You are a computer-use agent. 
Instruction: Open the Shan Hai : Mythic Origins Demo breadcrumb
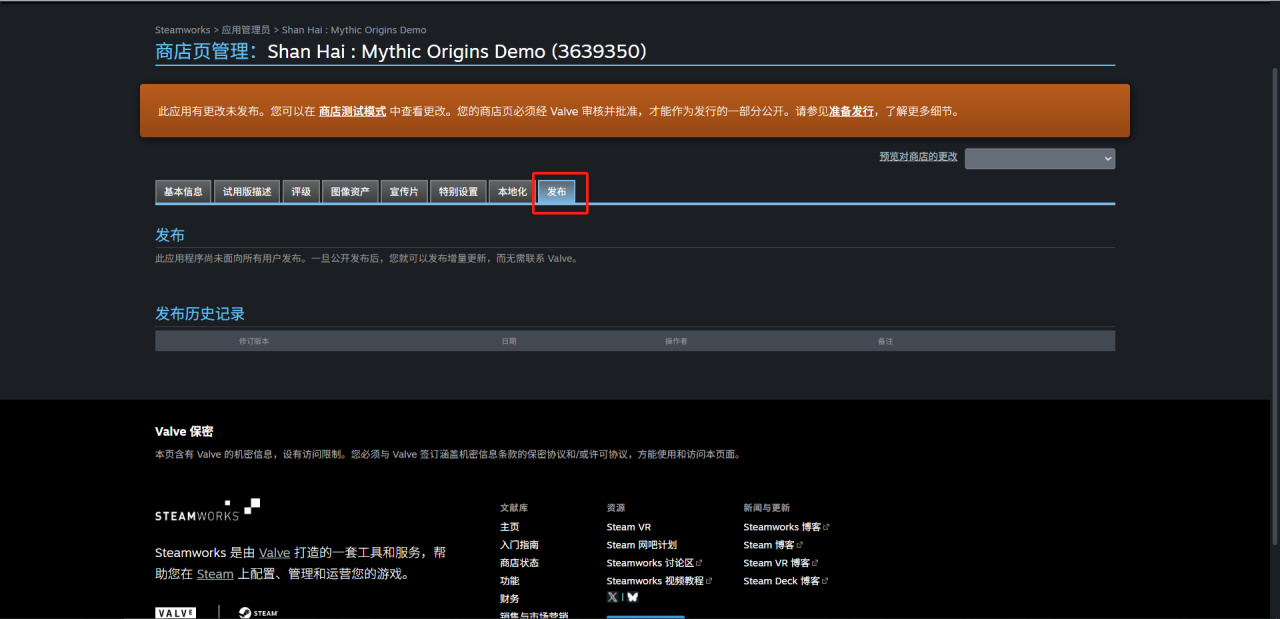click(x=354, y=30)
